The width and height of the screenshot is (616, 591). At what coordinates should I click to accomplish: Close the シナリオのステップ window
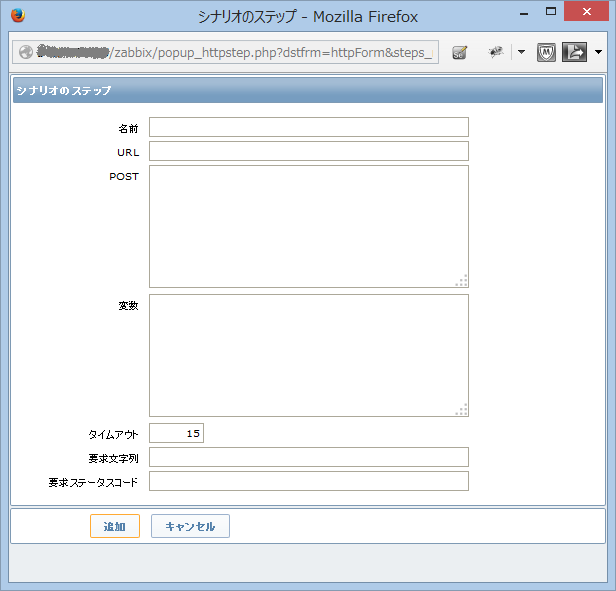tap(586, 11)
